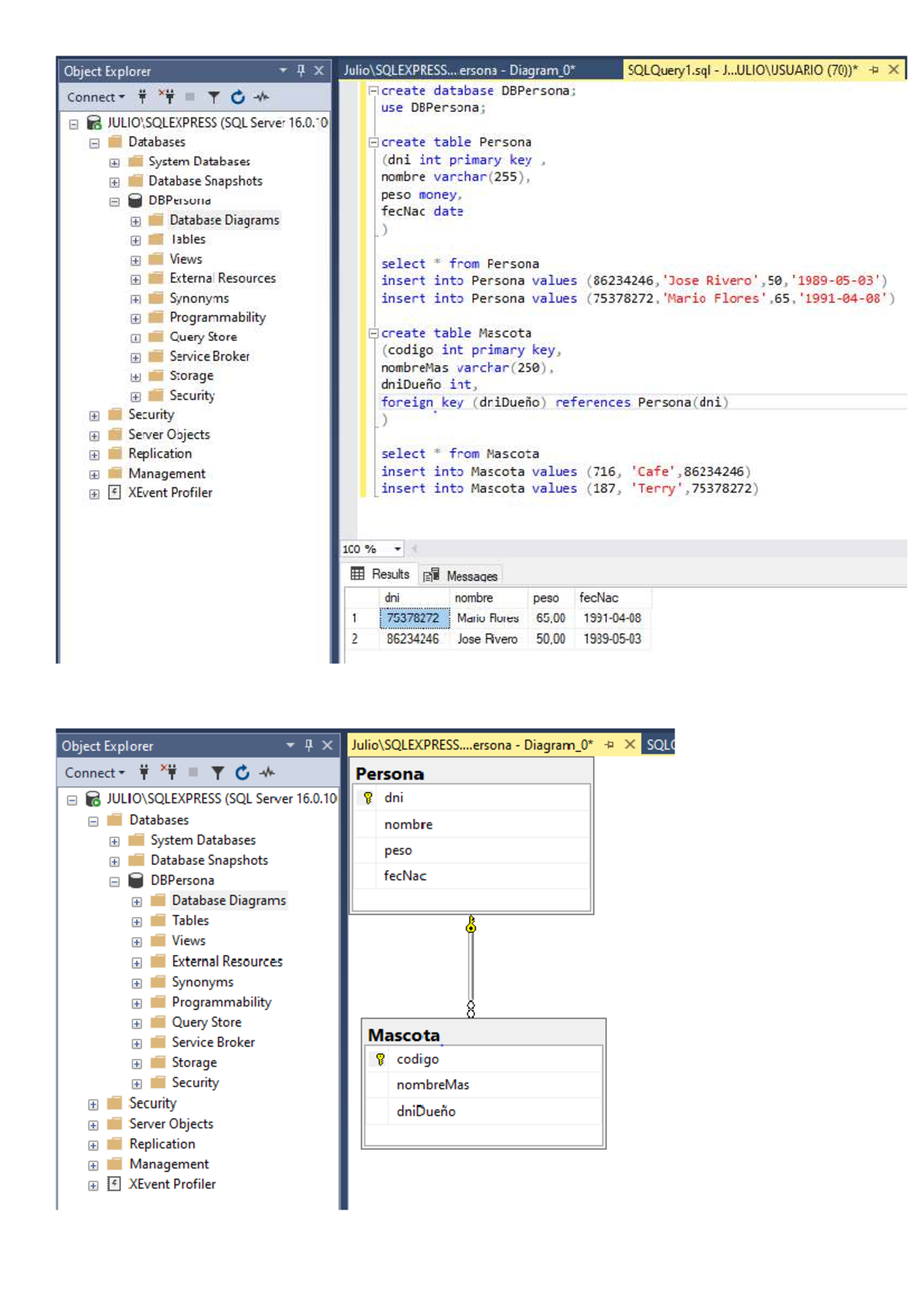Click Messages icon in results pane
924x1306 pixels.
(x=431, y=575)
